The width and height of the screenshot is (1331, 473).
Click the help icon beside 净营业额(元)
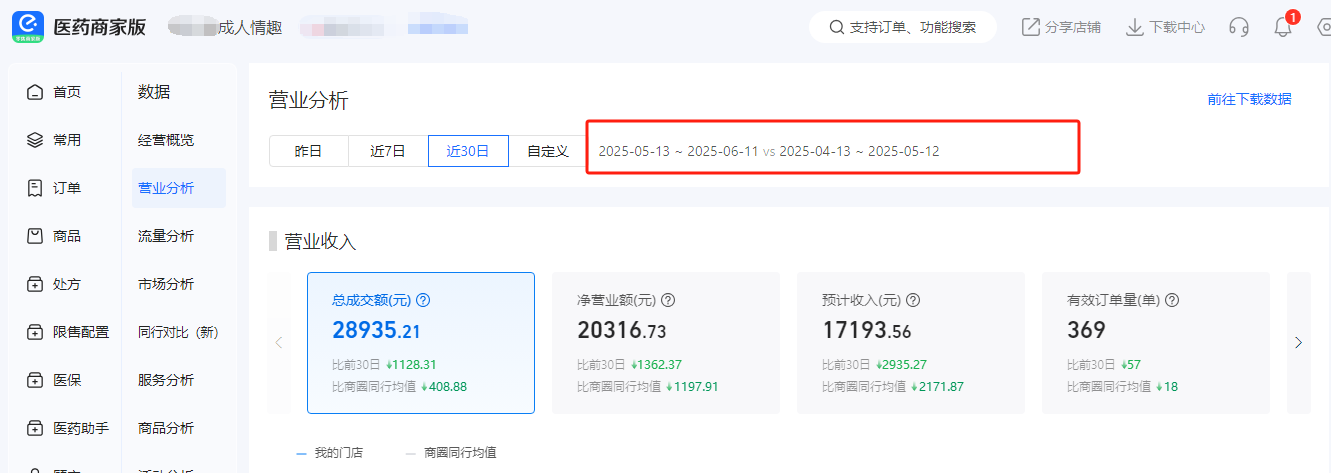669,300
